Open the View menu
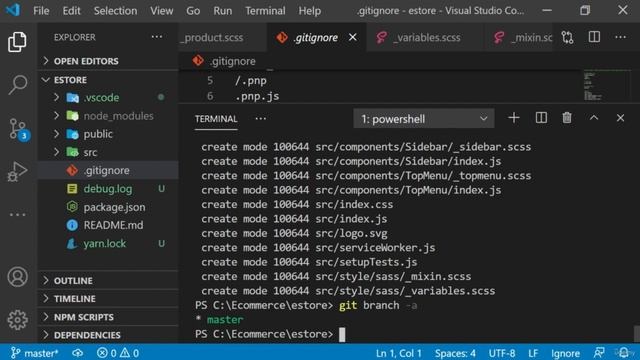This screenshot has width=640, height=360. pos(161,11)
